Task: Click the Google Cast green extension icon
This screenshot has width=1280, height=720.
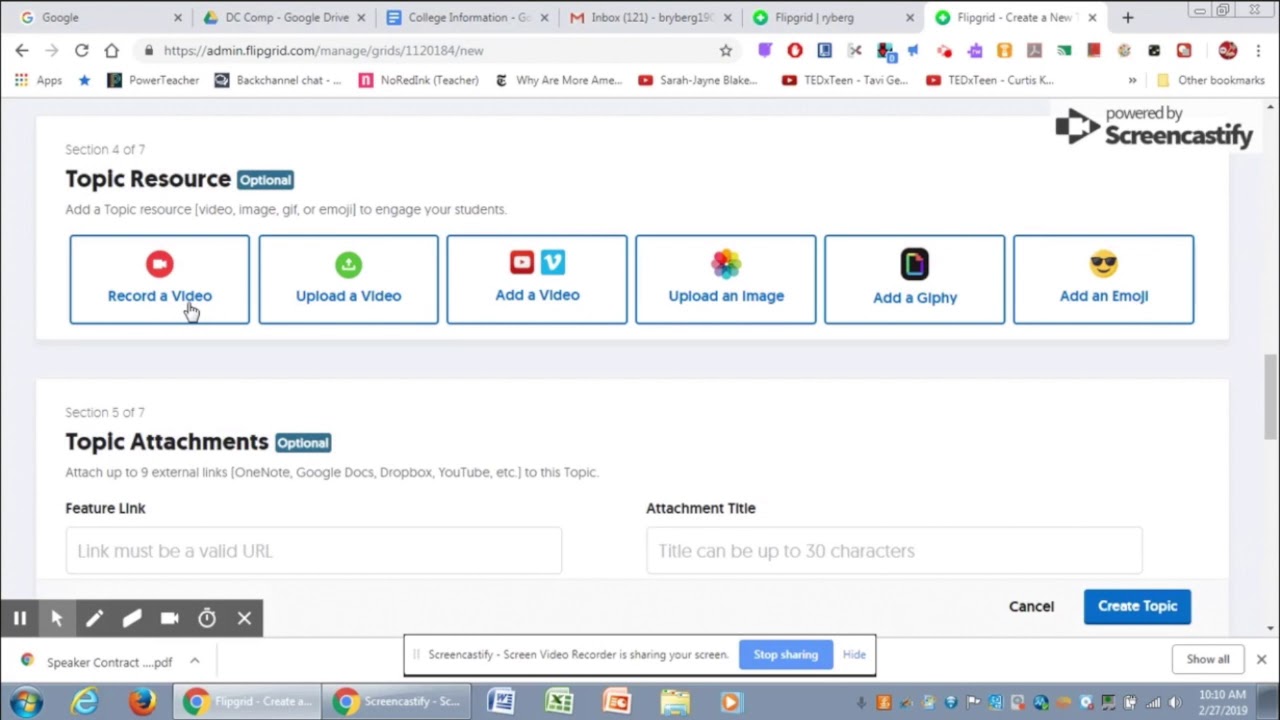Action: coord(1064,50)
